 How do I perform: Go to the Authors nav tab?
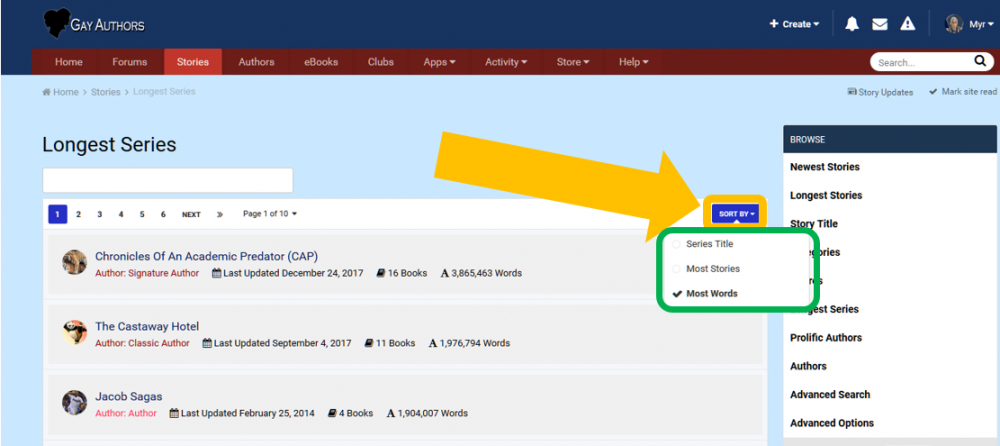coord(256,62)
